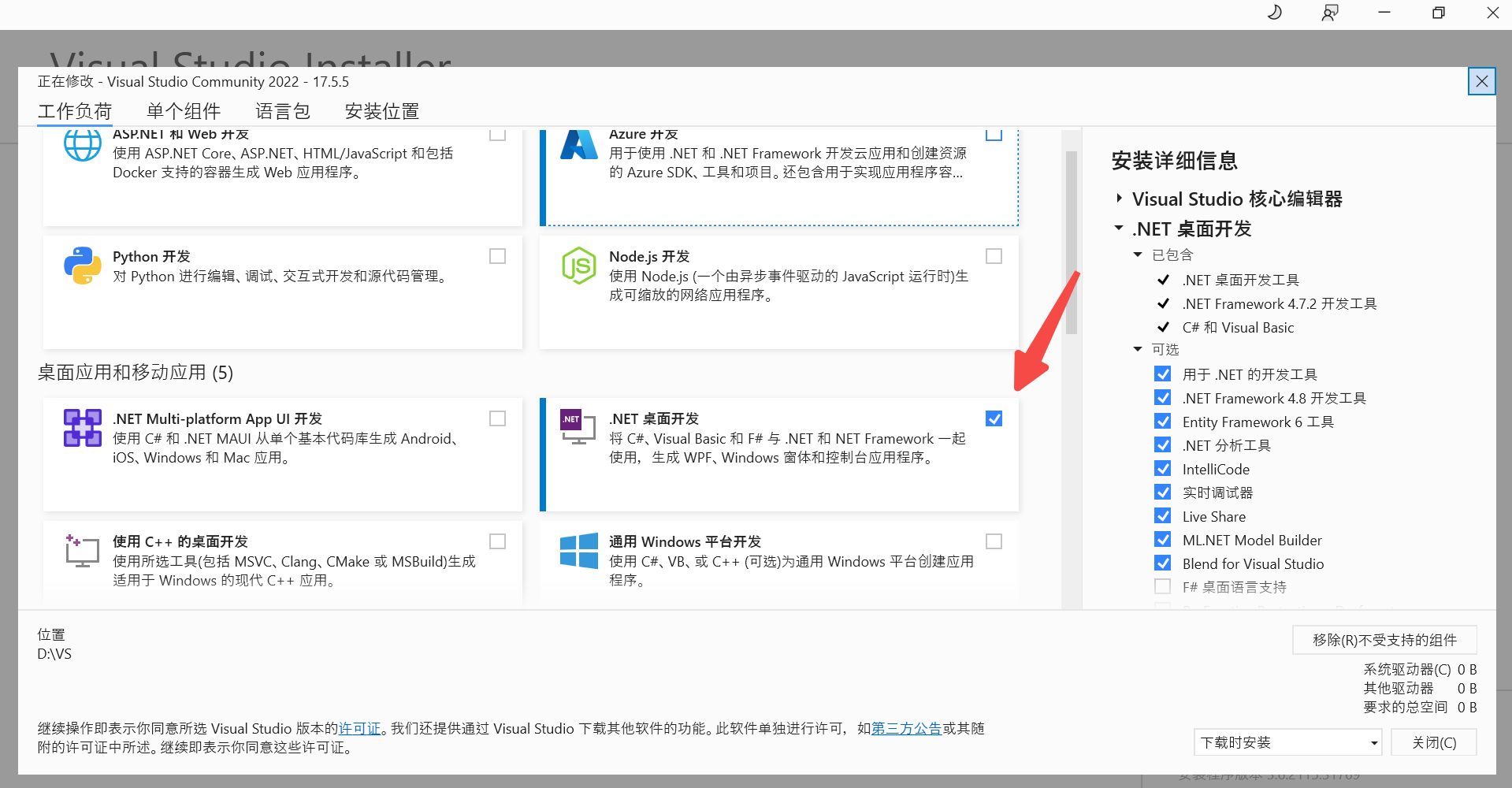Click the Python development logo icon
The width and height of the screenshot is (1512, 788).
(83, 266)
